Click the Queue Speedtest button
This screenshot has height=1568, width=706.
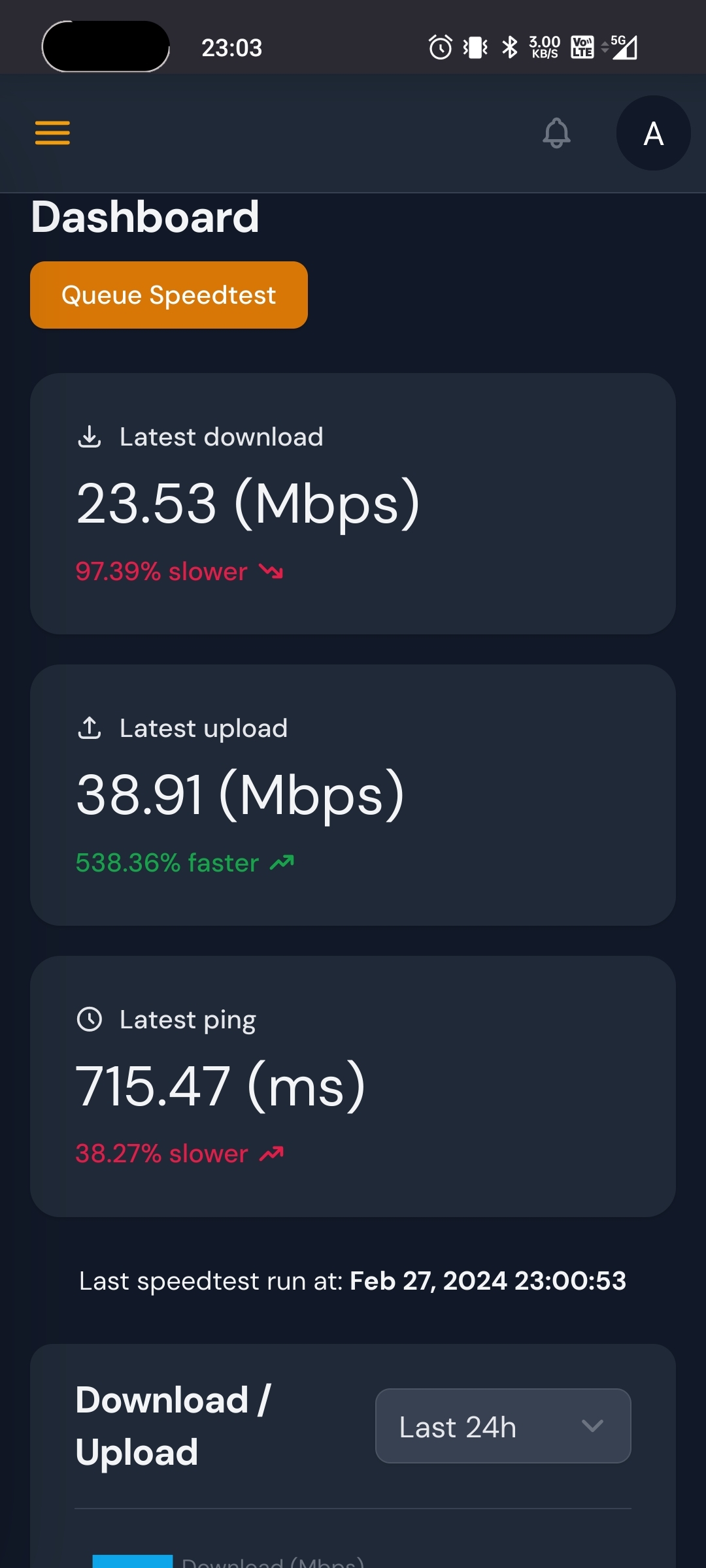169,295
